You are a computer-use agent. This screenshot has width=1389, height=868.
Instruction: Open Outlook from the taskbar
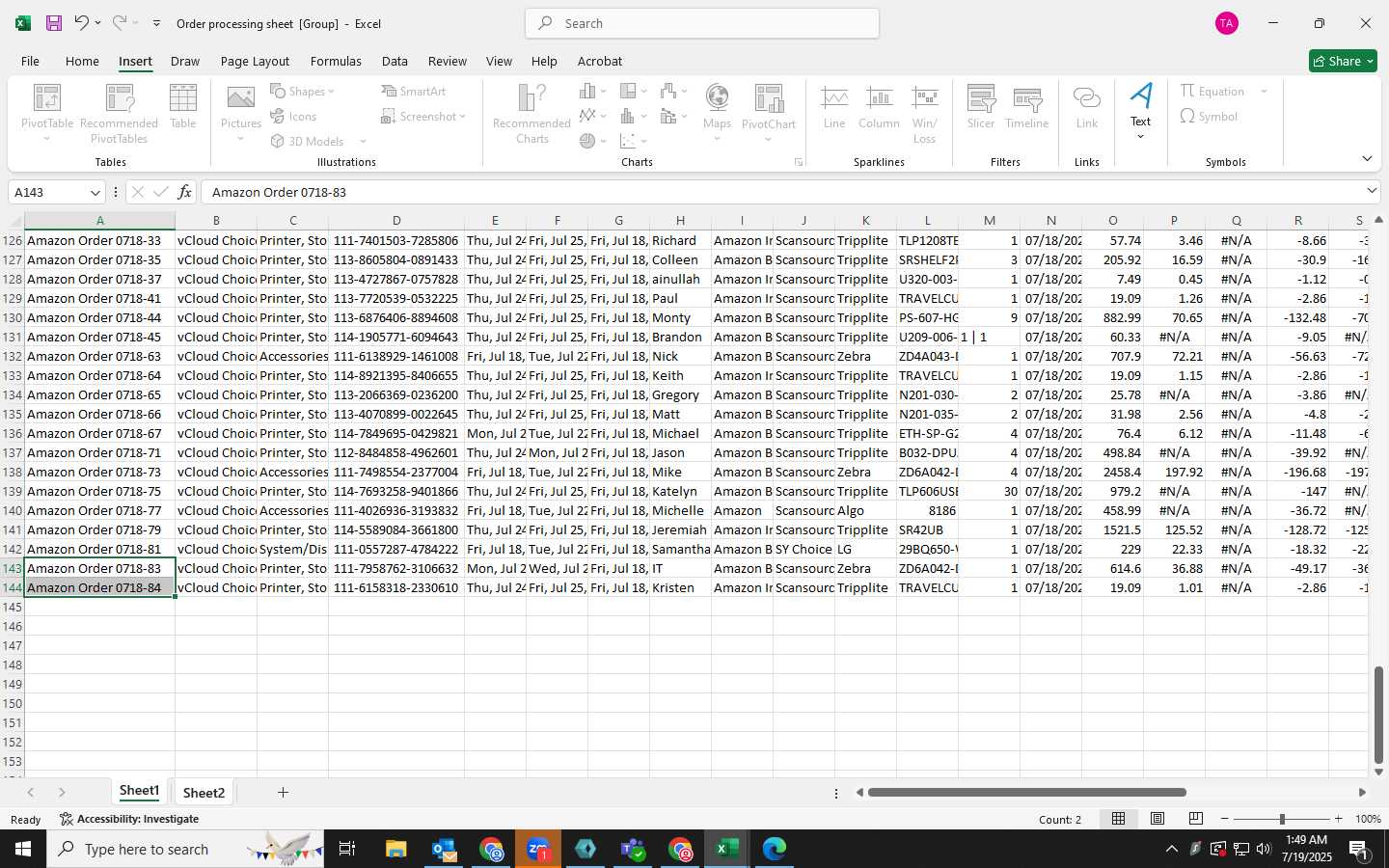[444, 849]
